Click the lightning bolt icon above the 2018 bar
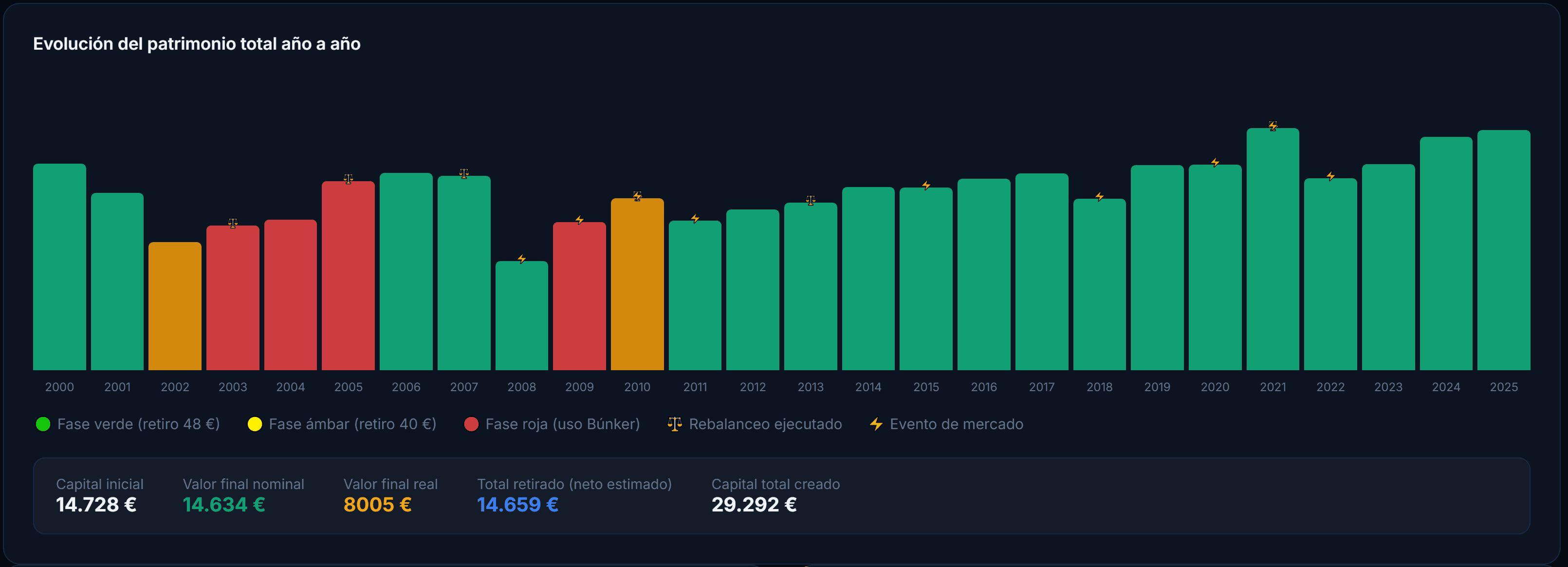 (1099, 196)
